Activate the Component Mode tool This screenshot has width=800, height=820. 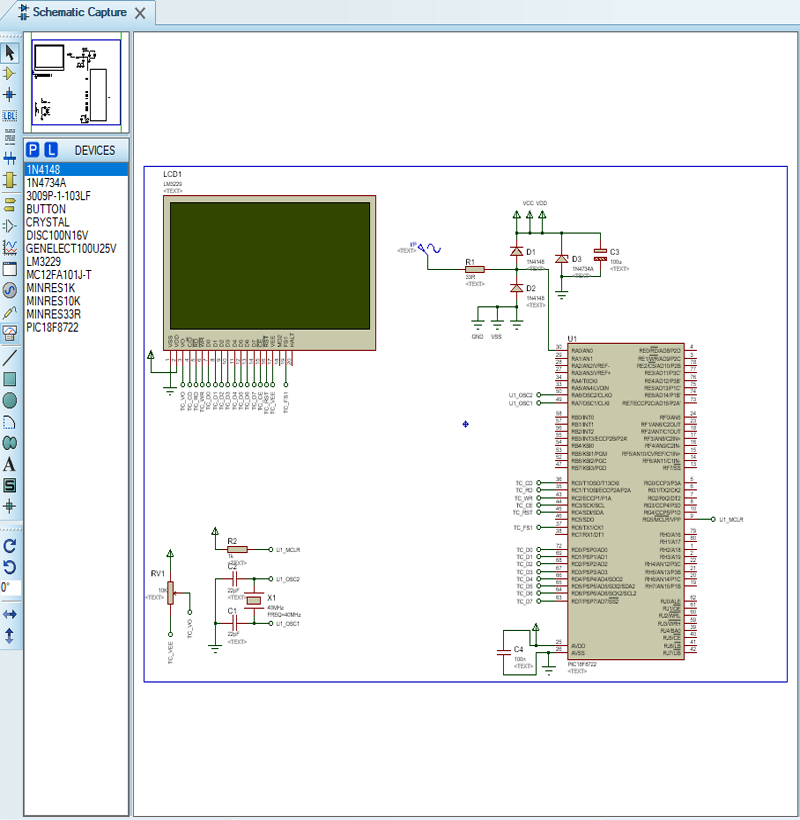click(10, 73)
